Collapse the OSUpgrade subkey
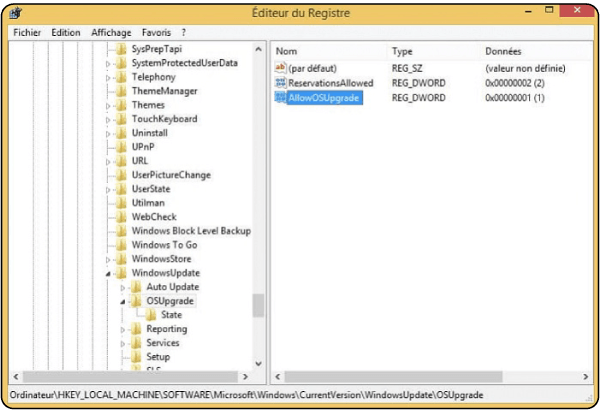This screenshot has width=600, height=412. point(122,302)
